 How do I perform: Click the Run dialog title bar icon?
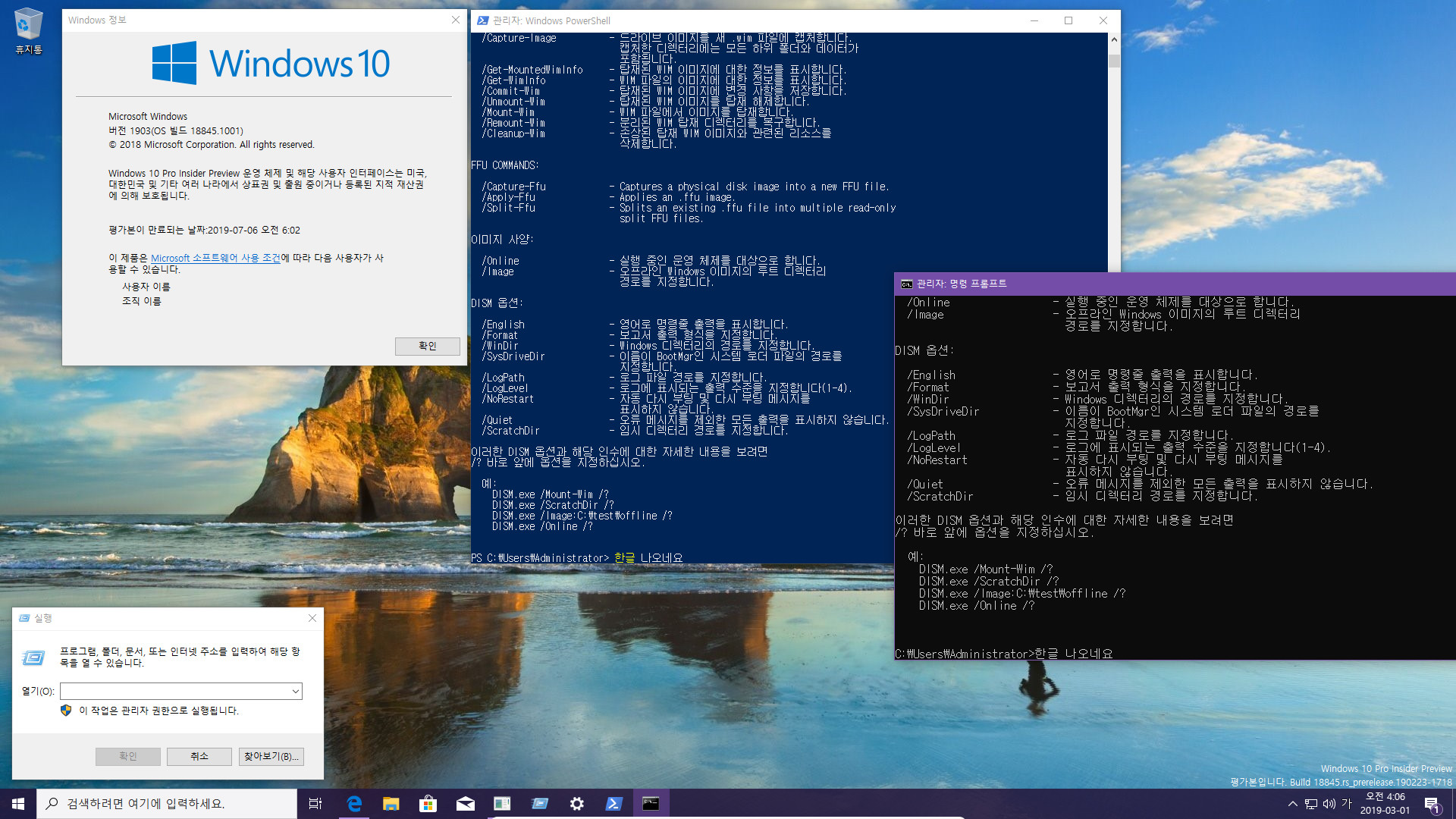pyautogui.click(x=24, y=618)
